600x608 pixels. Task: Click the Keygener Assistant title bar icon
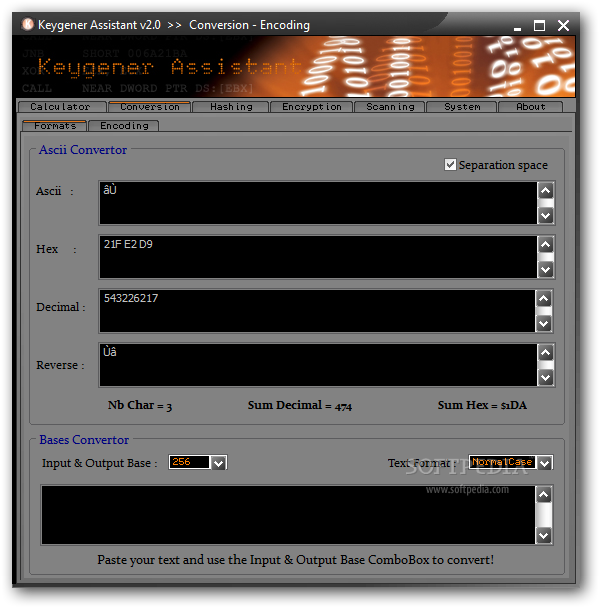click(27, 24)
